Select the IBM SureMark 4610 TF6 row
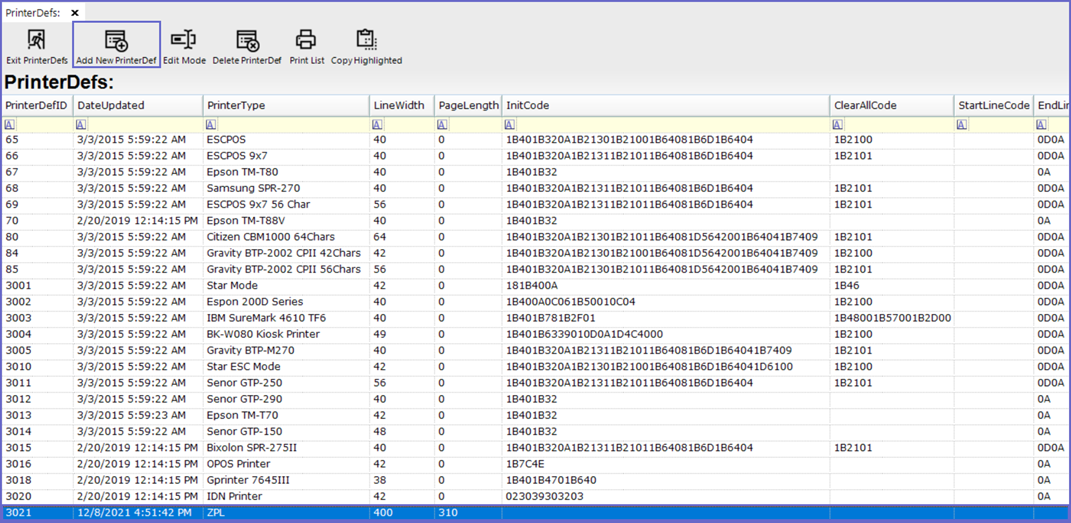The width and height of the screenshot is (1071, 523). point(266,318)
